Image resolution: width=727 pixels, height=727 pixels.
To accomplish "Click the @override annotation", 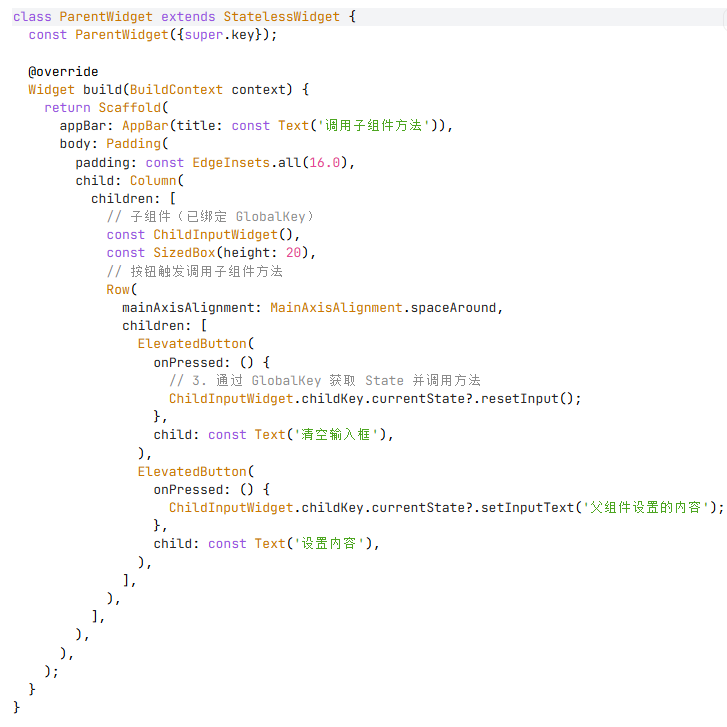I will tap(63, 71).
